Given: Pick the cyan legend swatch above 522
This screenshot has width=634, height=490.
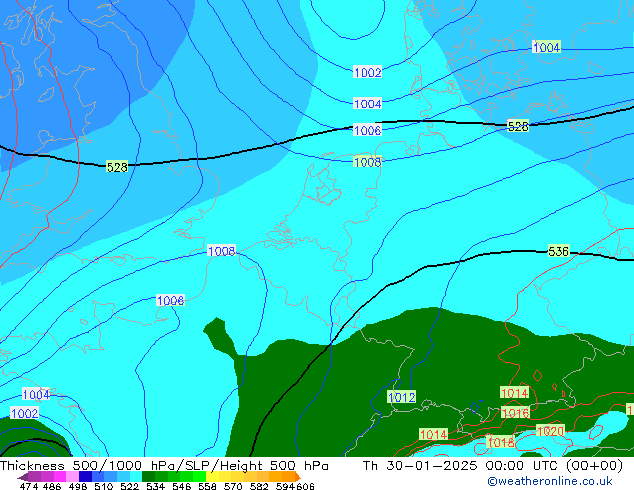Looking at the screenshot, I should pos(136,477).
